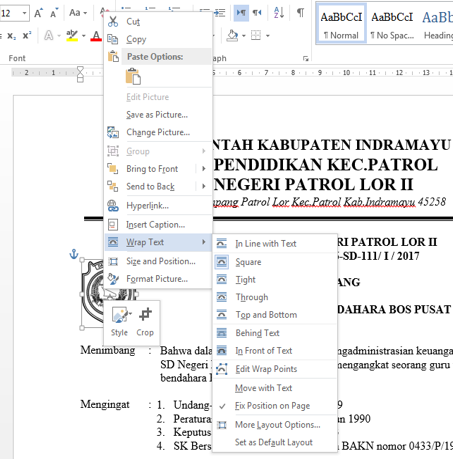Image resolution: width=453 pixels, height=459 pixels.
Task: Expand the Send to Back submenu arrow
Action: click(x=204, y=186)
